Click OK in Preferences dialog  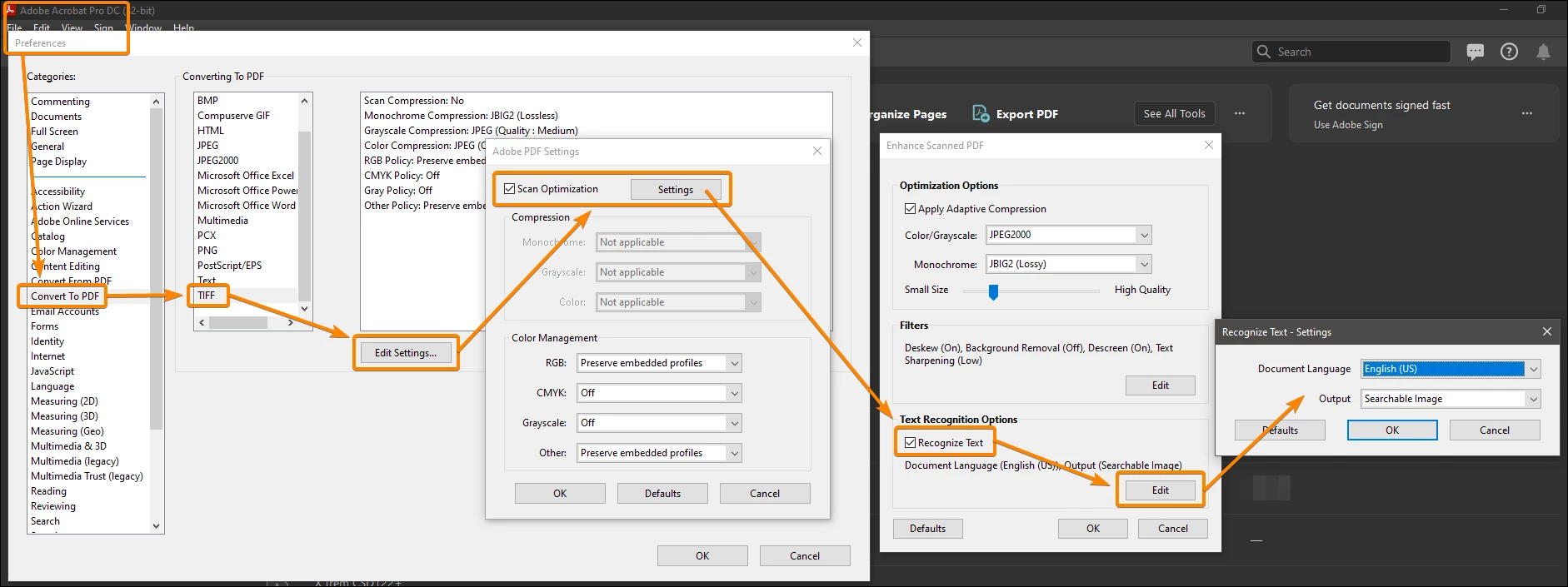(x=702, y=556)
